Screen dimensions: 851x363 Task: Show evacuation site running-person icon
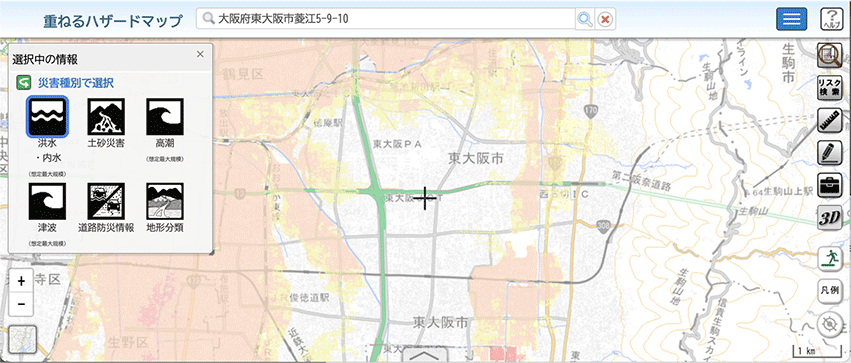830,258
